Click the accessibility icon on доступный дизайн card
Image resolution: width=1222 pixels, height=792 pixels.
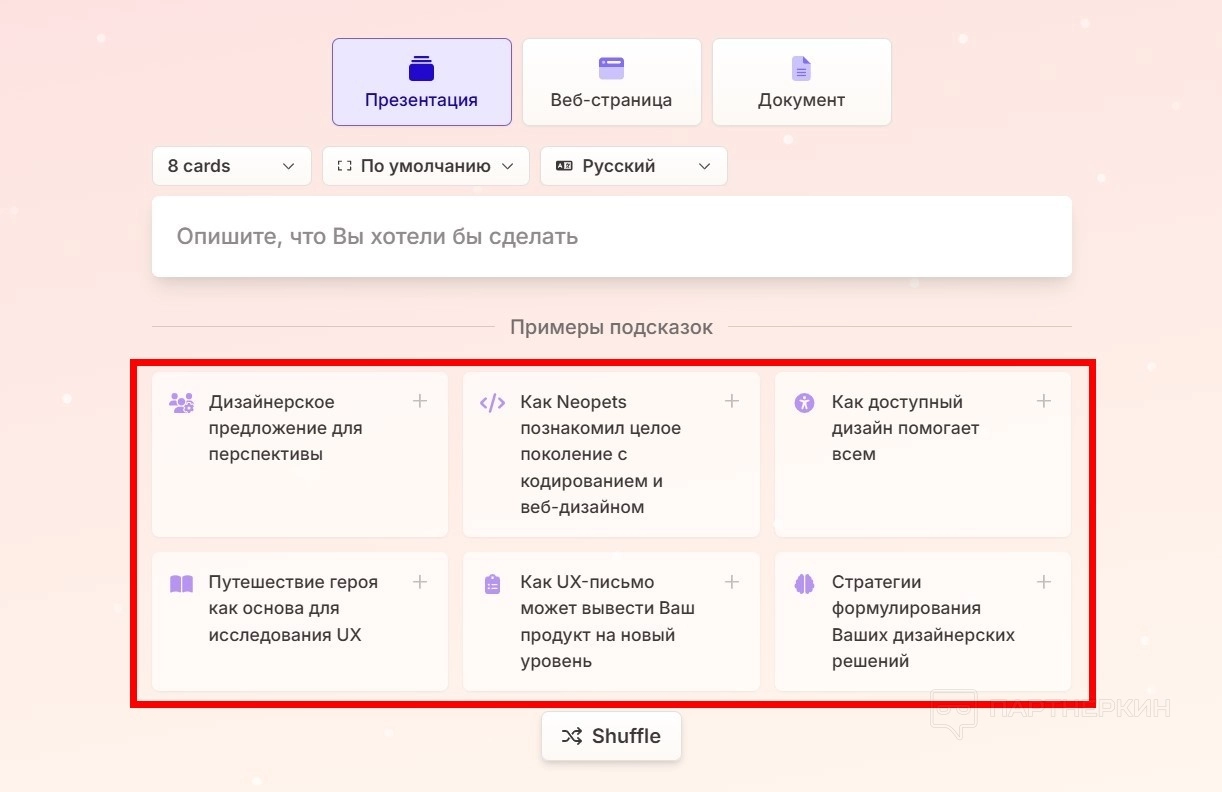(804, 403)
